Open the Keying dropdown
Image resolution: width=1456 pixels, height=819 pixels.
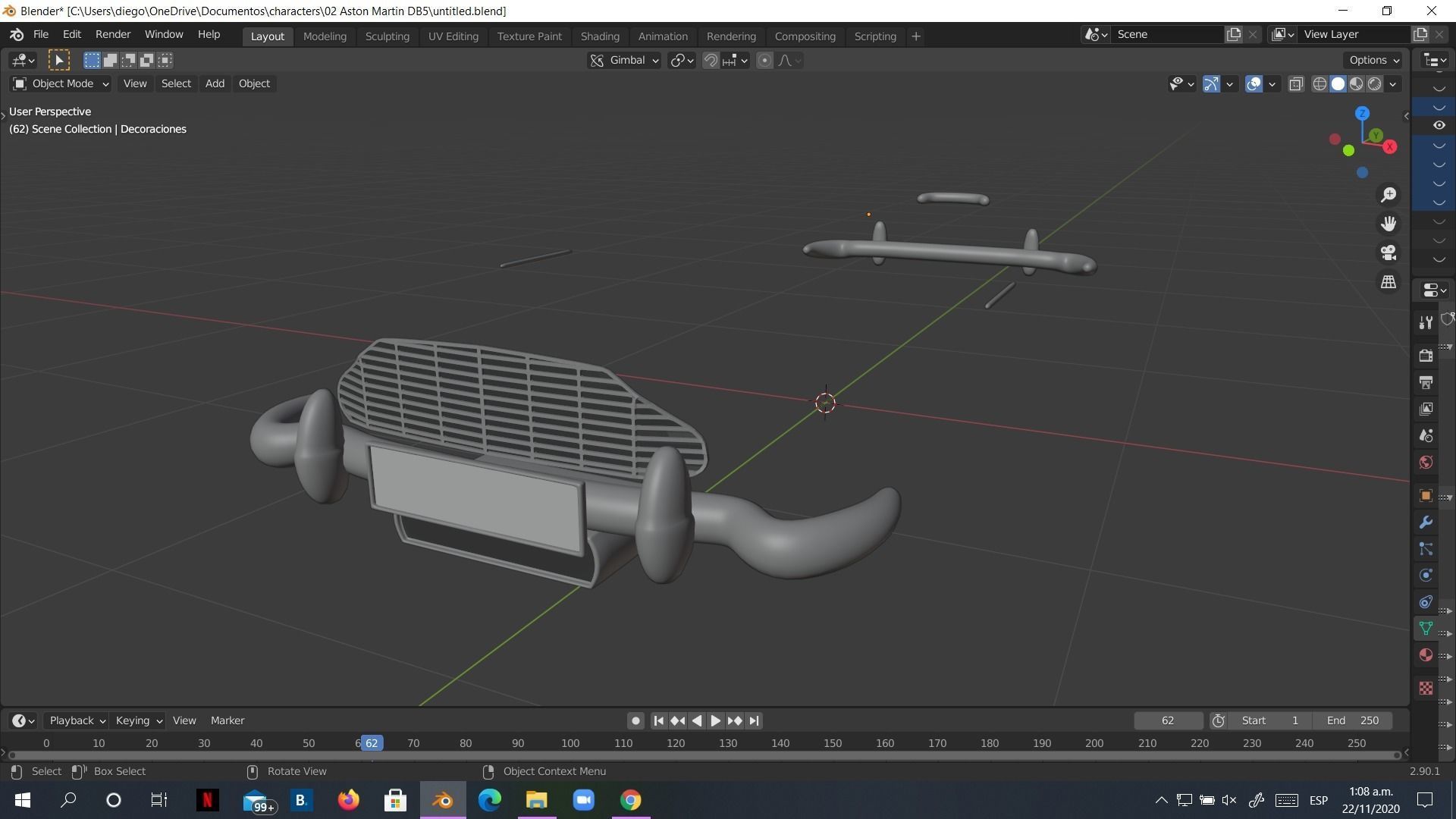(x=138, y=720)
